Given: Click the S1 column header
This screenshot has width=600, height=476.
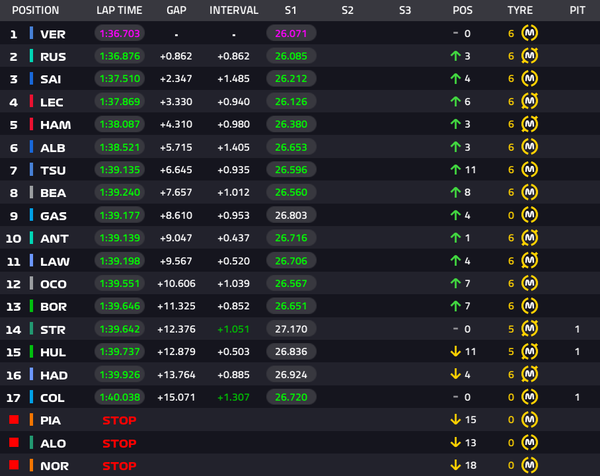Looking at the screenshot, I should 291,10.
